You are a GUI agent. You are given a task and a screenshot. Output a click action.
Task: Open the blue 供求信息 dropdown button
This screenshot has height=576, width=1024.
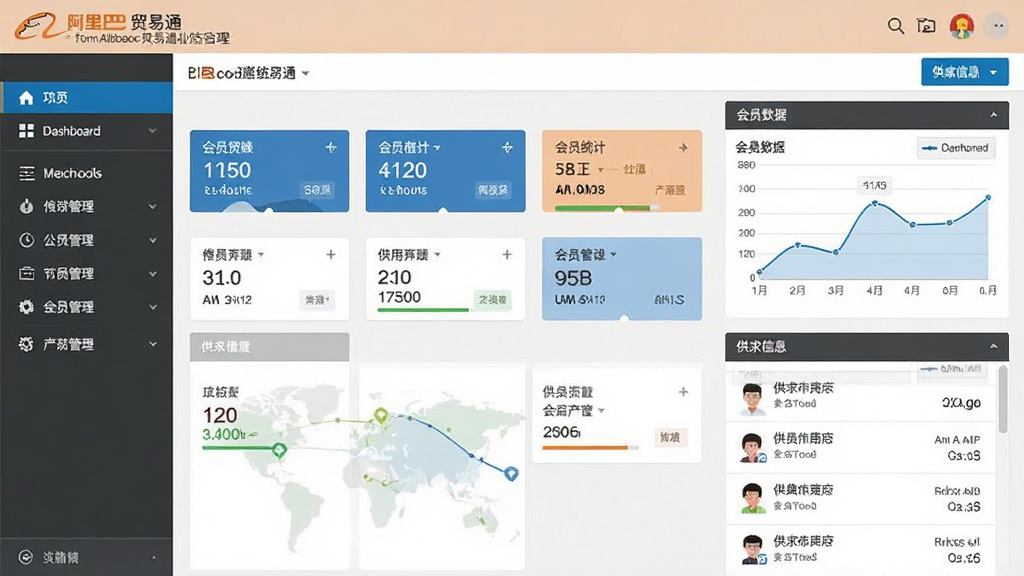click(x=965, y=72)
